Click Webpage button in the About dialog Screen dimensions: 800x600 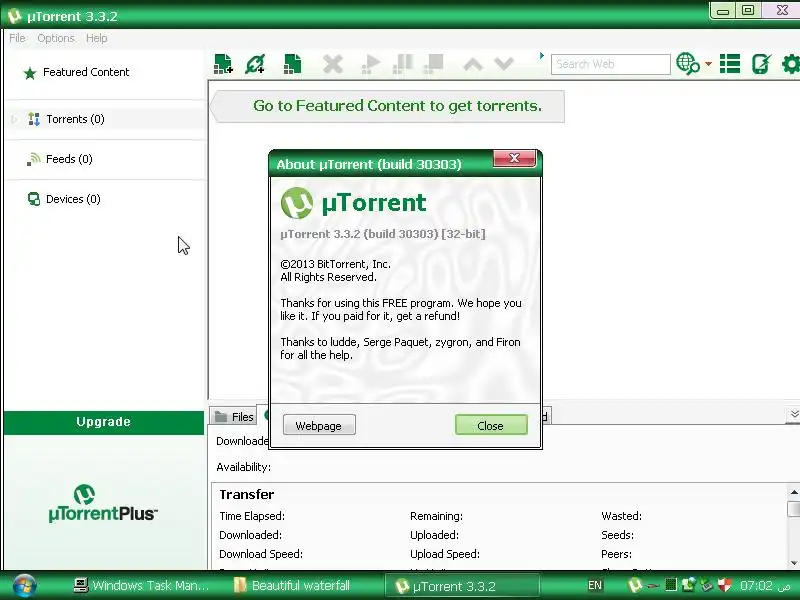[319, 425]
